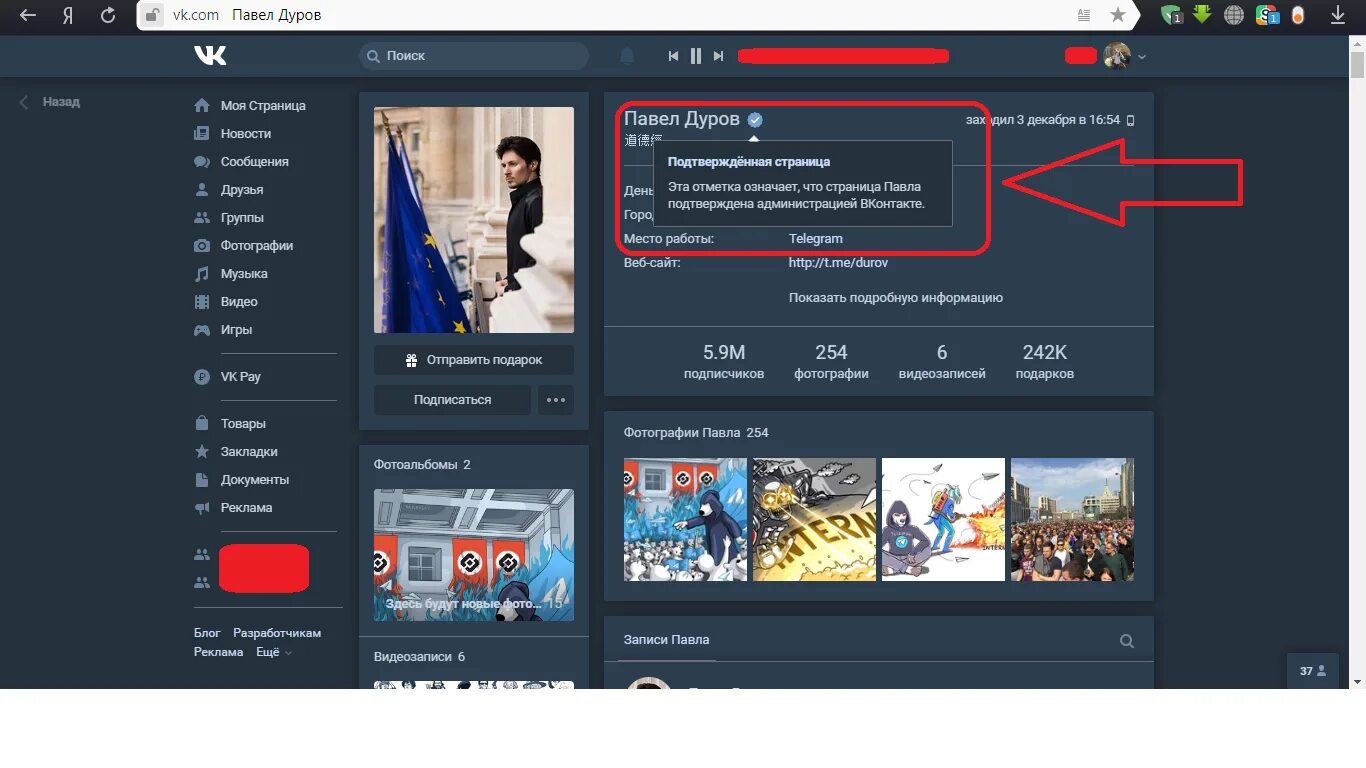Image resolution: width=1366 pixels, height=768 pixels.
Task: Open the 37 online friends chat button
Action: [x=1312, y=671]
